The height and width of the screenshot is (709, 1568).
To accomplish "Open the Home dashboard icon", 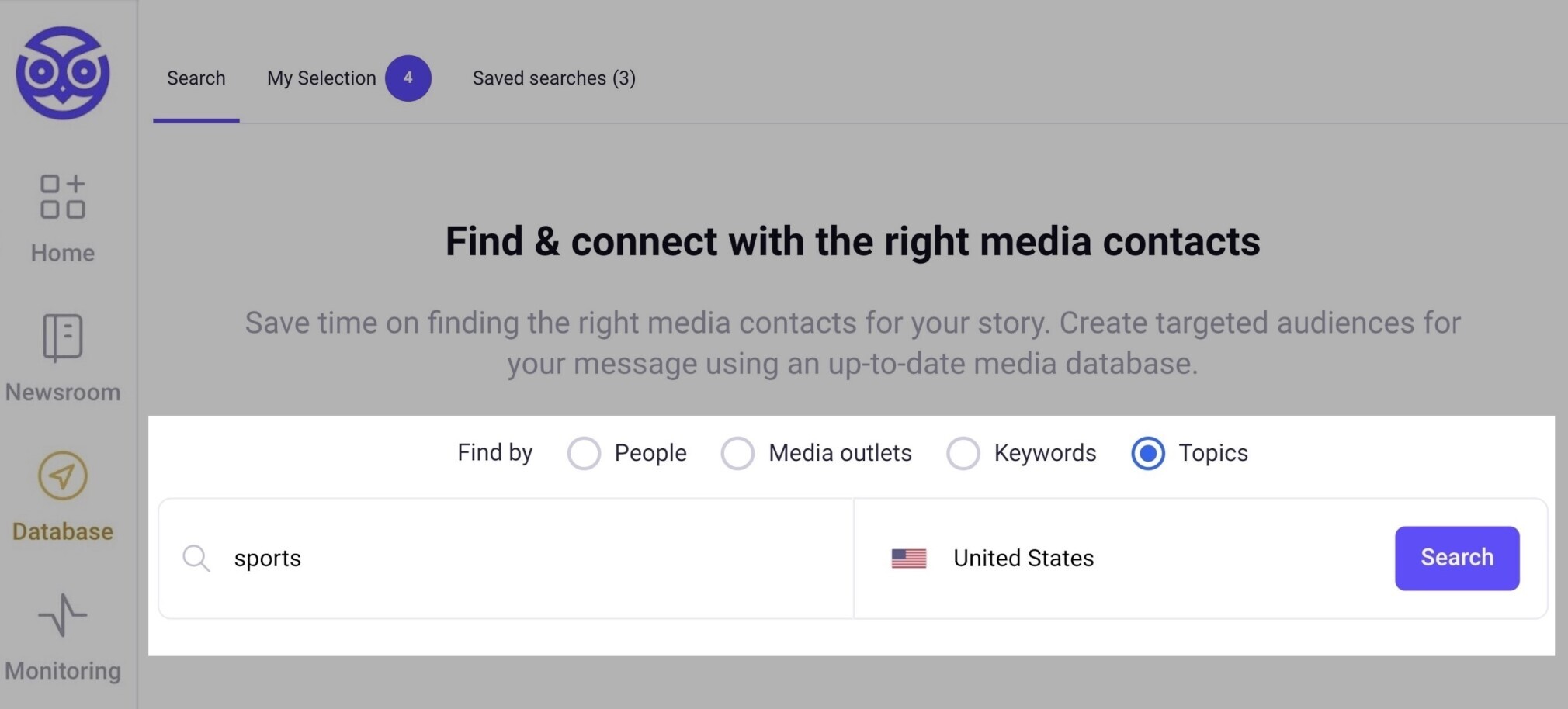I will tap(63, 196).
